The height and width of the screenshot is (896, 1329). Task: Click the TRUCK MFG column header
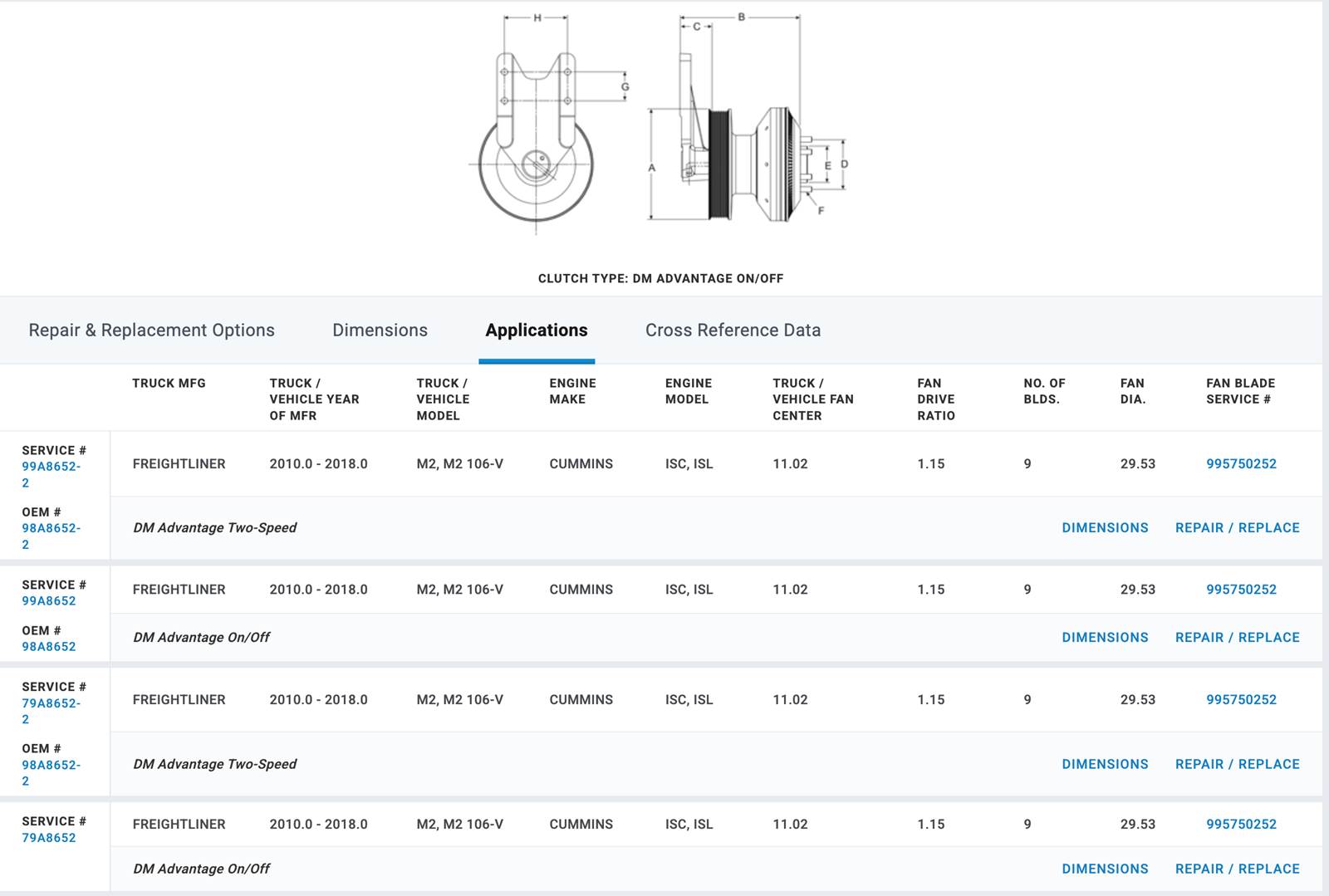(x=169, y=383)
